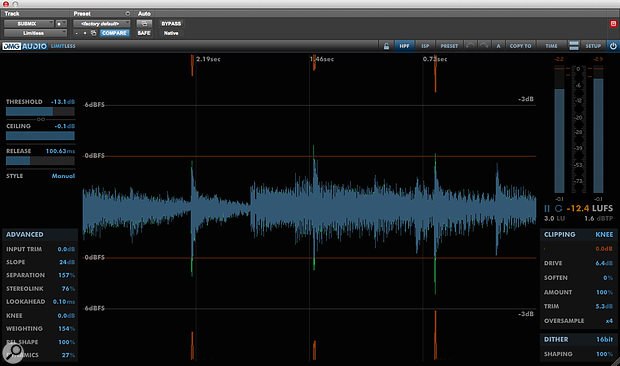This screenshot has width=620, height=366.
Task: Click the WEIGHTING 154% value
Action: tap(66, 328)
